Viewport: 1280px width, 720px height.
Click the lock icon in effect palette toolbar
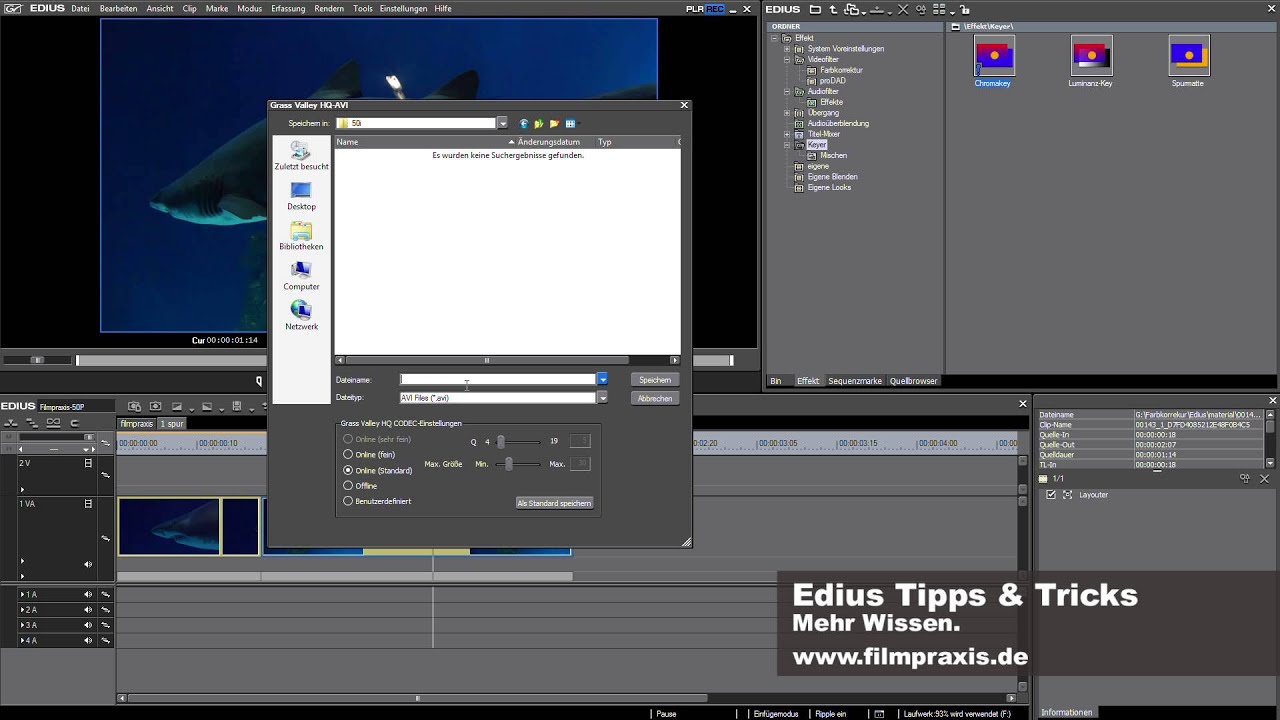click(x=964, y=9)
